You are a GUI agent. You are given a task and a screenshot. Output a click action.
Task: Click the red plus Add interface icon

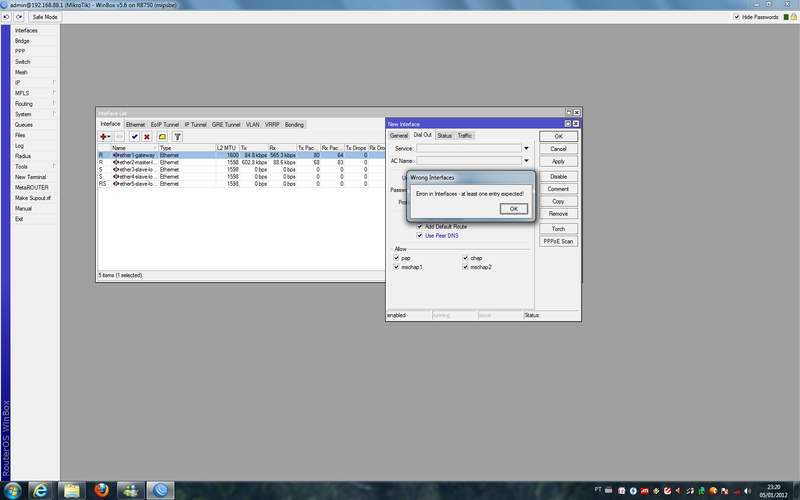coord(105,137)
